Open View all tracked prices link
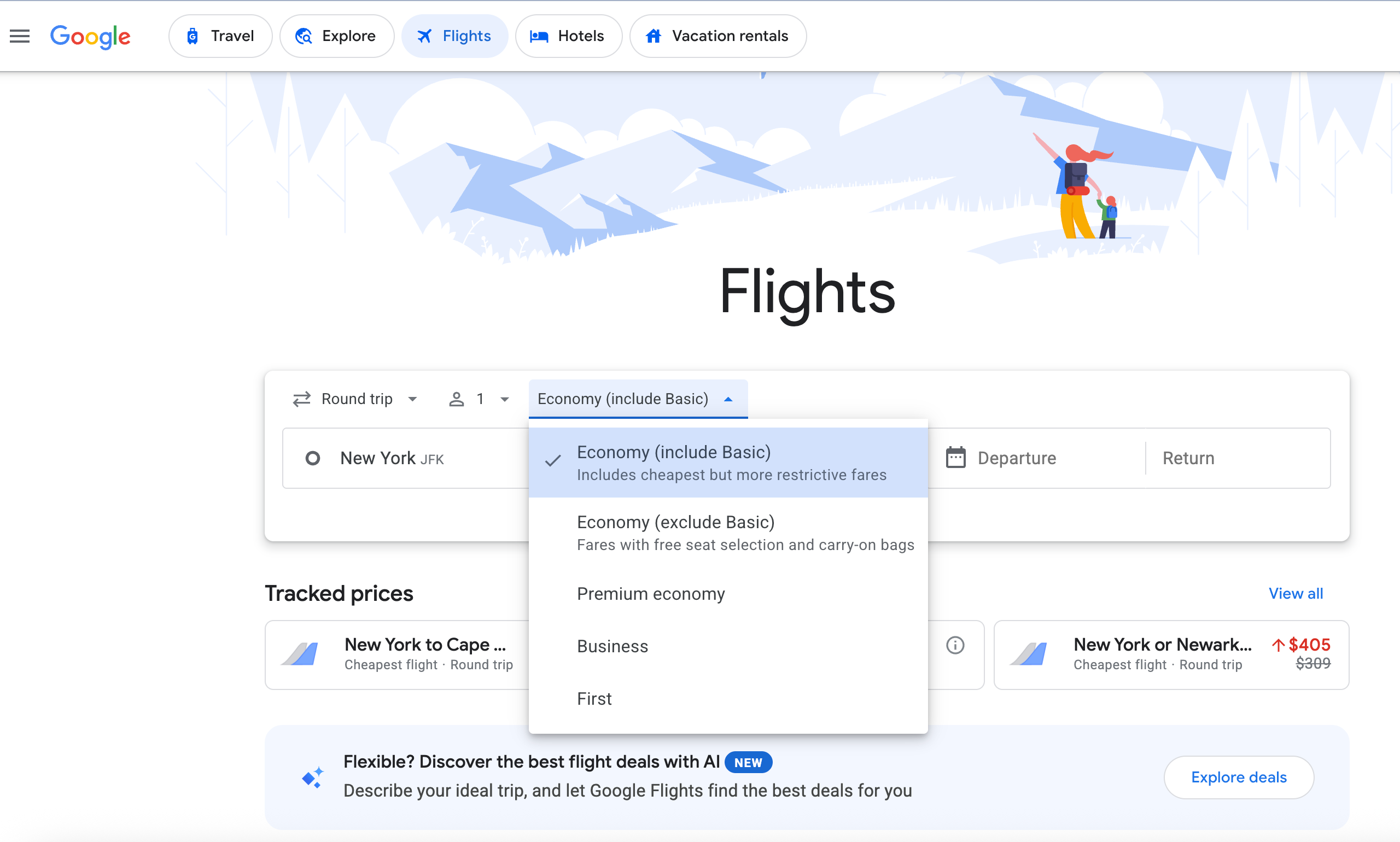This screenshot has width=1400, height=842. [x=1295, y=593]
